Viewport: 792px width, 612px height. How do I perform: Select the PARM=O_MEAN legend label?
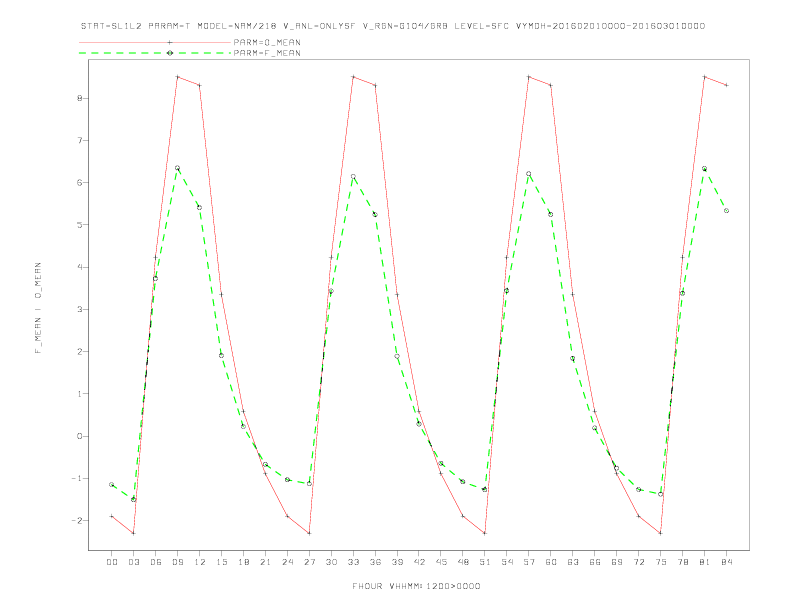267,42
